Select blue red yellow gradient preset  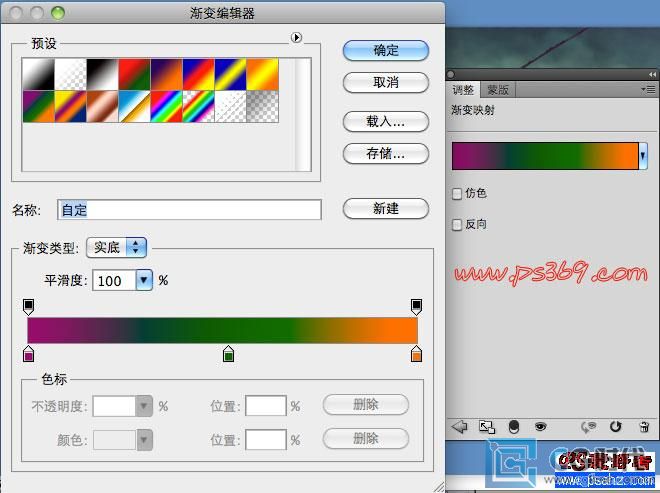click(x=199, y=75)
